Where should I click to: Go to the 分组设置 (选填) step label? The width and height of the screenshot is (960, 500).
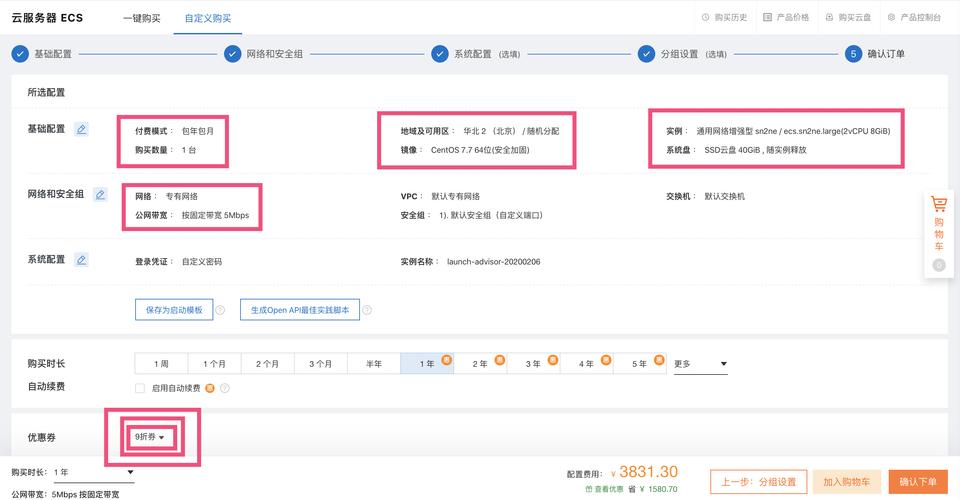pos(693,54)
